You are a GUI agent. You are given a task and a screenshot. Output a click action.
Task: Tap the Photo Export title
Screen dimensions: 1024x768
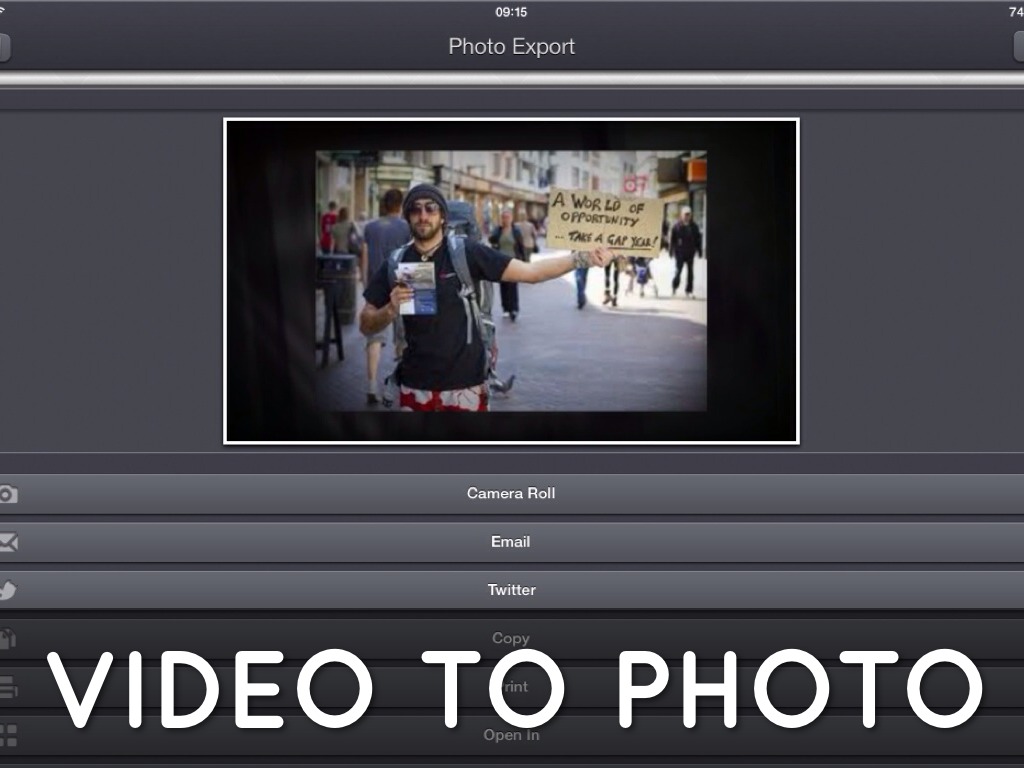pos(511,47)
